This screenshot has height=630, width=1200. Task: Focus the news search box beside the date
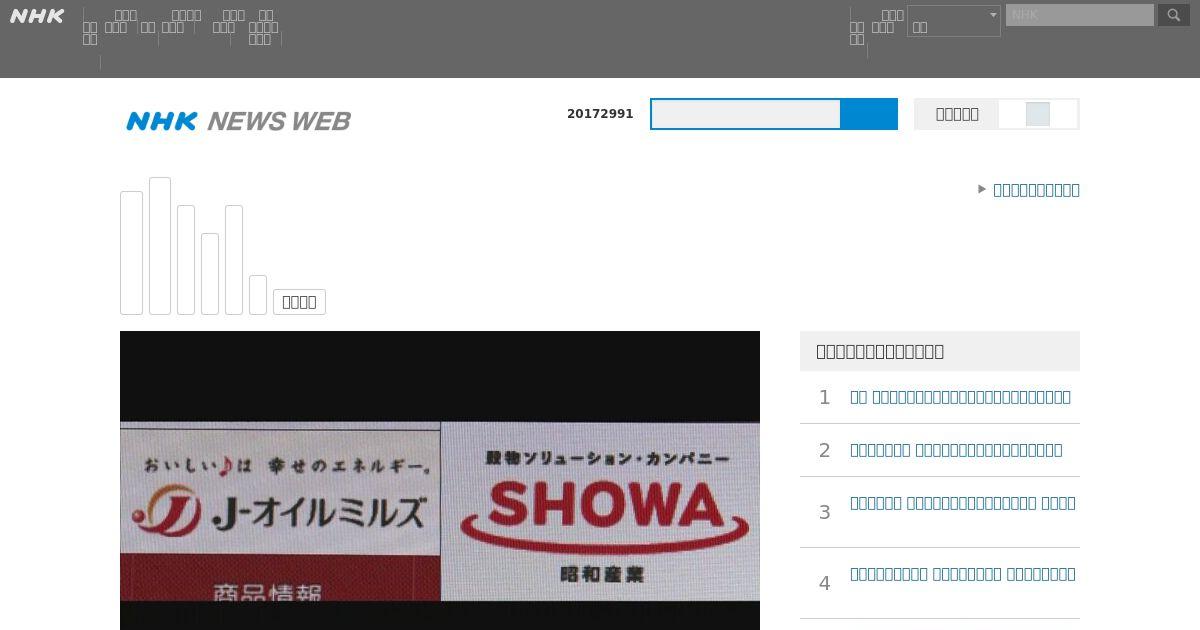pyautogui.click(x=746, y=114)
